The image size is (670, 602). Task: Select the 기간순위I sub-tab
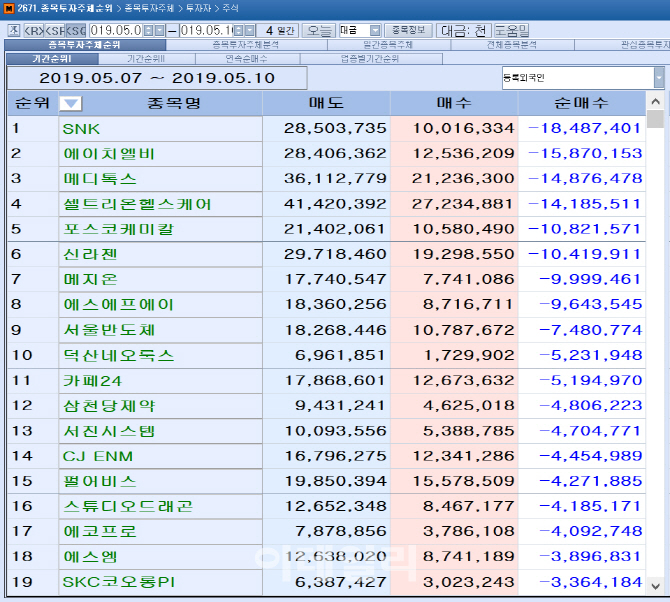[53, 59]
